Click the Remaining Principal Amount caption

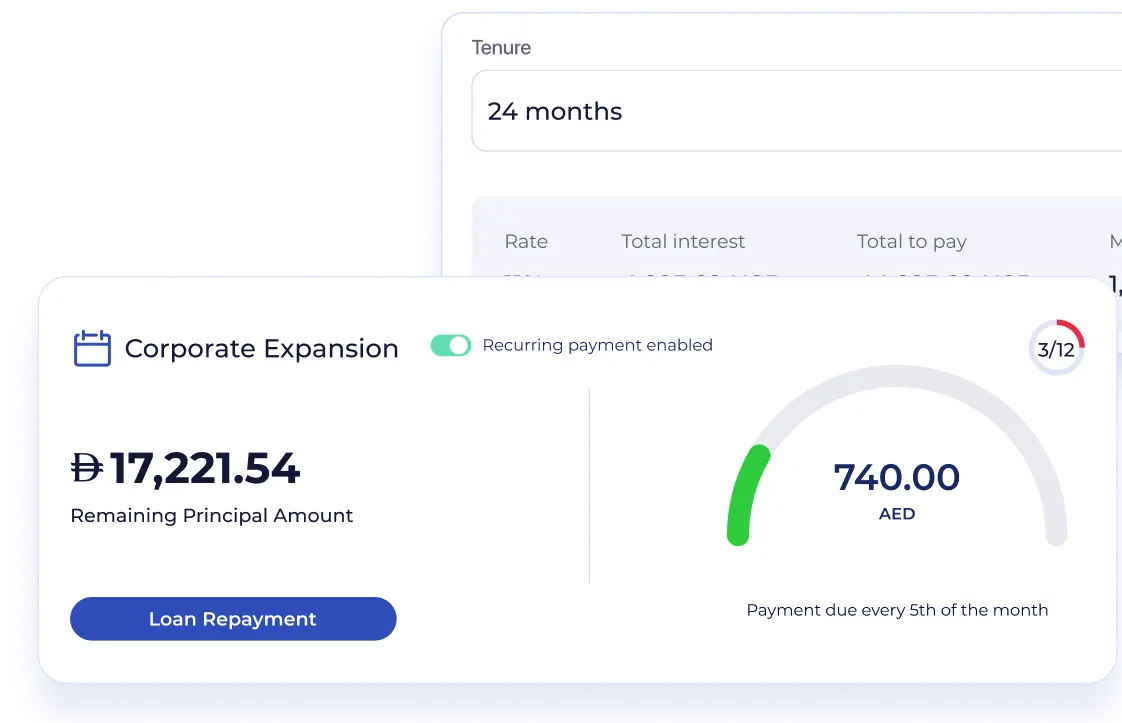pyautogui.click(x=212, y=516)
